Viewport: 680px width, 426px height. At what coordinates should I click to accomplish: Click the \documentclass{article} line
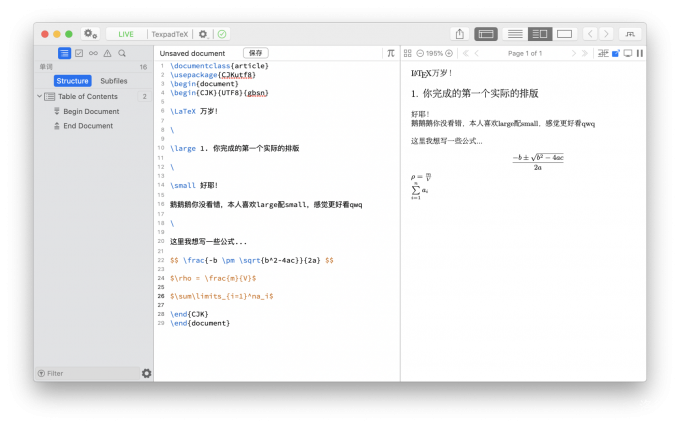219,66
